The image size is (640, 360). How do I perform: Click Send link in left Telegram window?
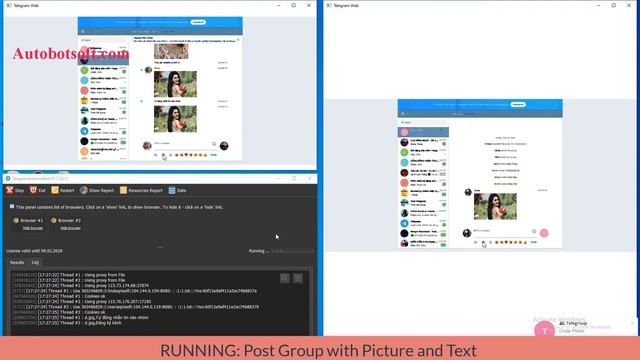pos(213,155)
